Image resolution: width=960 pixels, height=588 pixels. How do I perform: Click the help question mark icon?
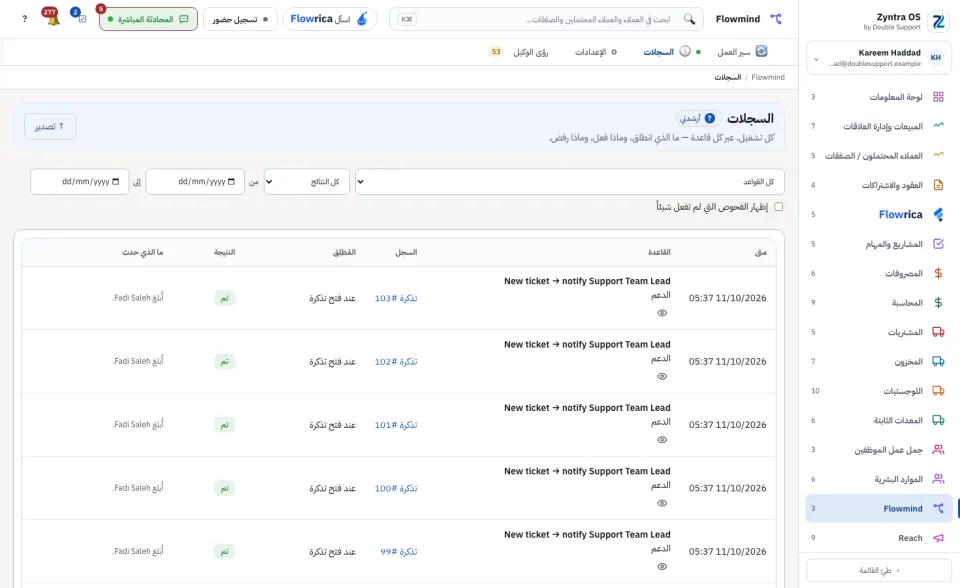tap(24, 19)
